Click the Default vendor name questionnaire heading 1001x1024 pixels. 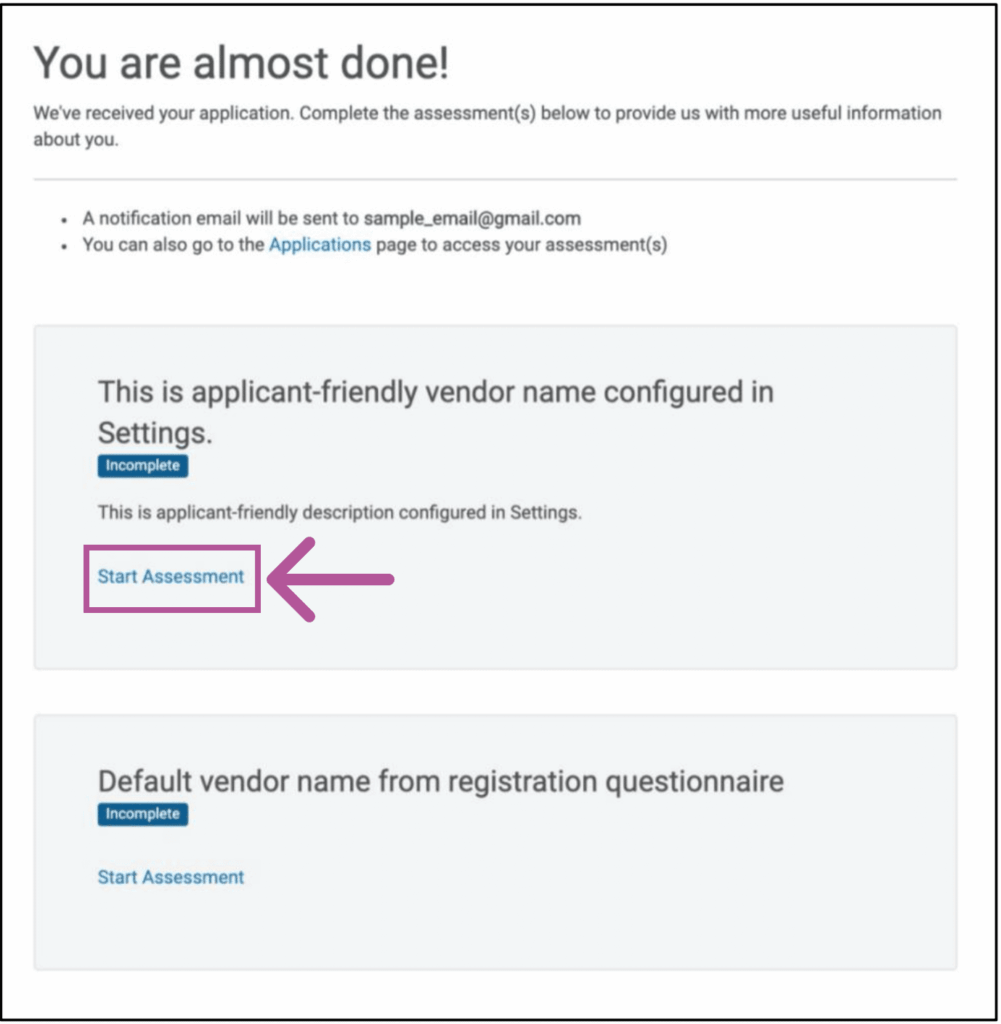pos(440,781)
